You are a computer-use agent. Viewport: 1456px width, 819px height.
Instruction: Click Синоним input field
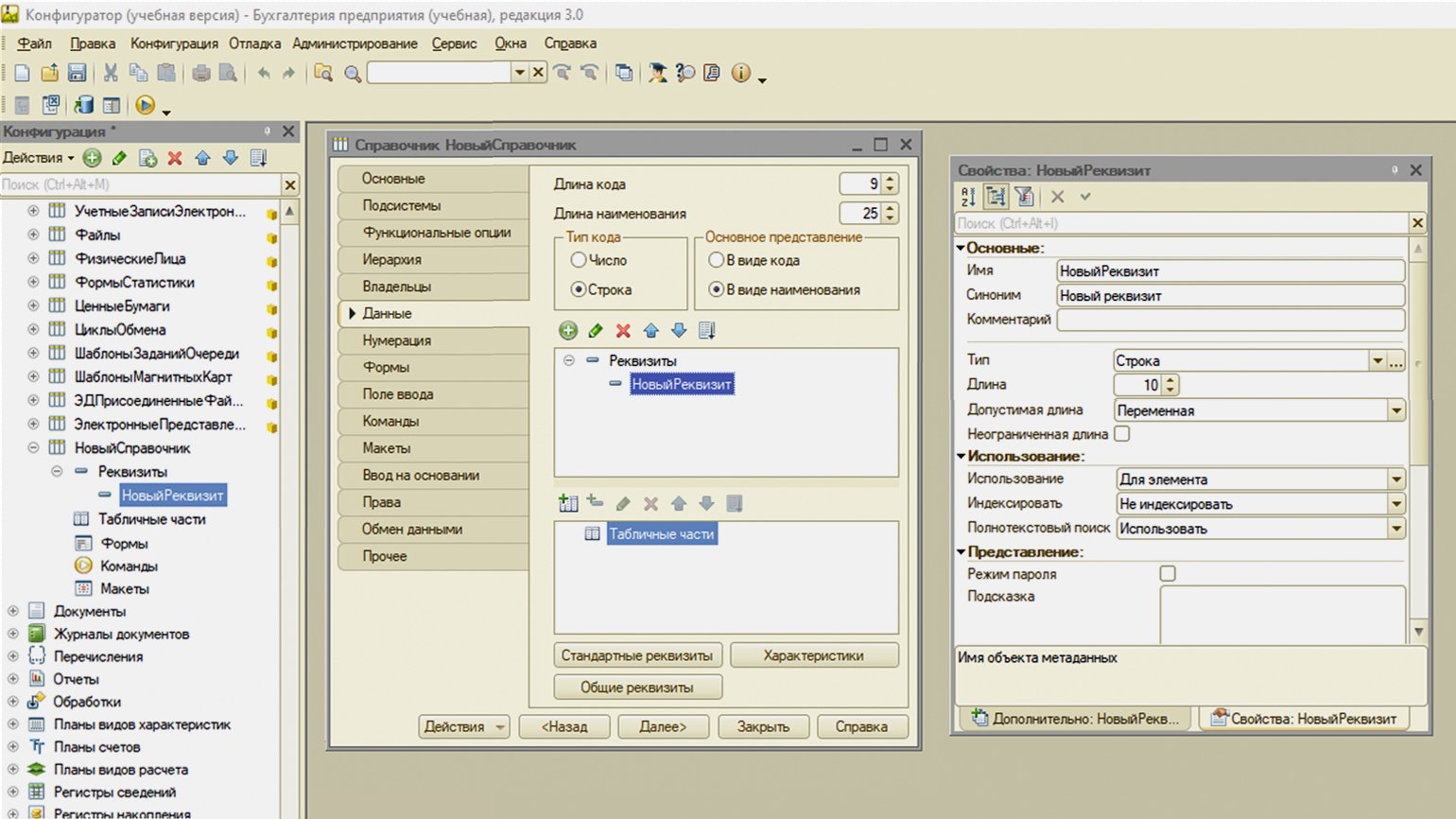click(x=1230, y=296)
